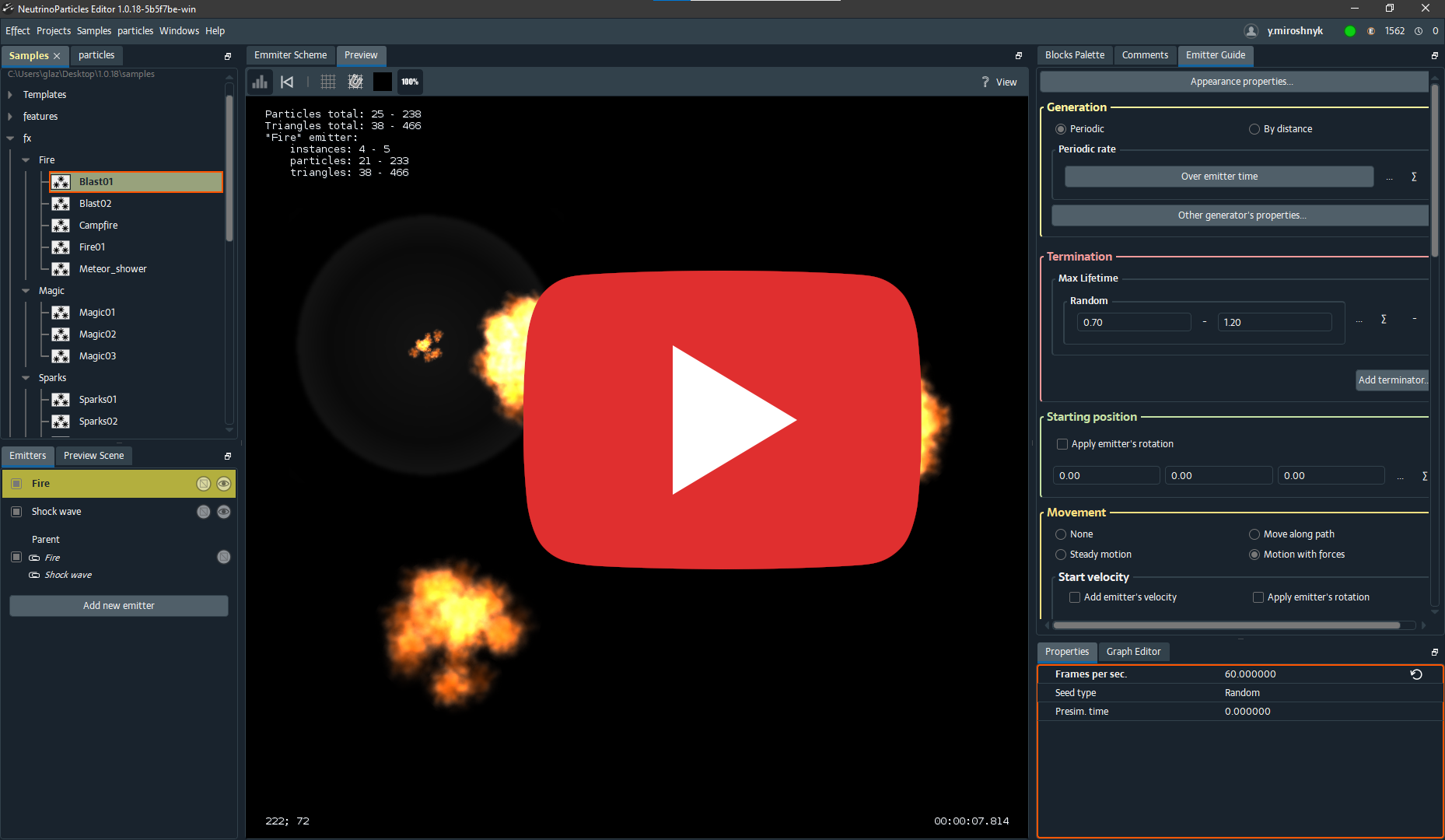Collapse the Sparks group
The width and height of the screenshot is (1445, 840).
tap(26, 377)
